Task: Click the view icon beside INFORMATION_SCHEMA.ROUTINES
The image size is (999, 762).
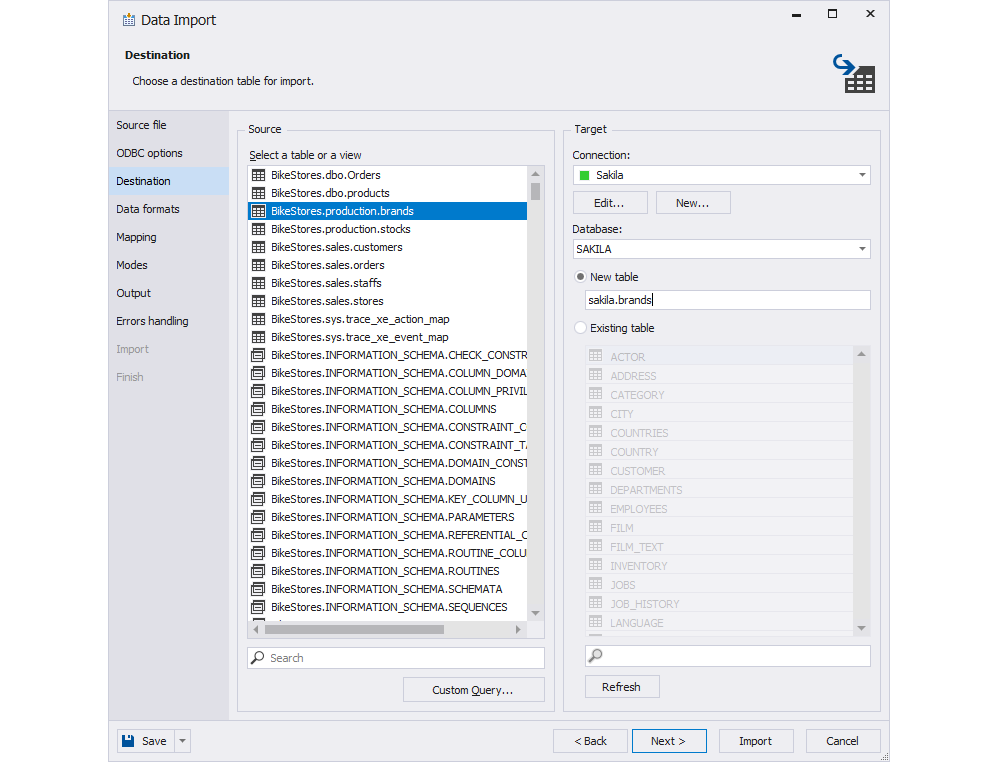Action: 258,571
